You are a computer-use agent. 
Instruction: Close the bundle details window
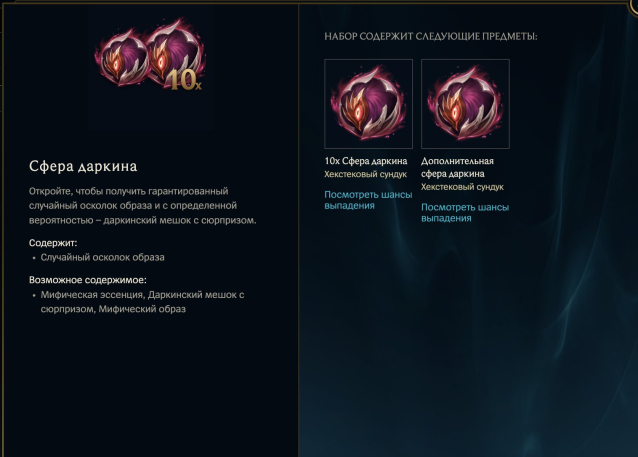[x=635, y=4]
